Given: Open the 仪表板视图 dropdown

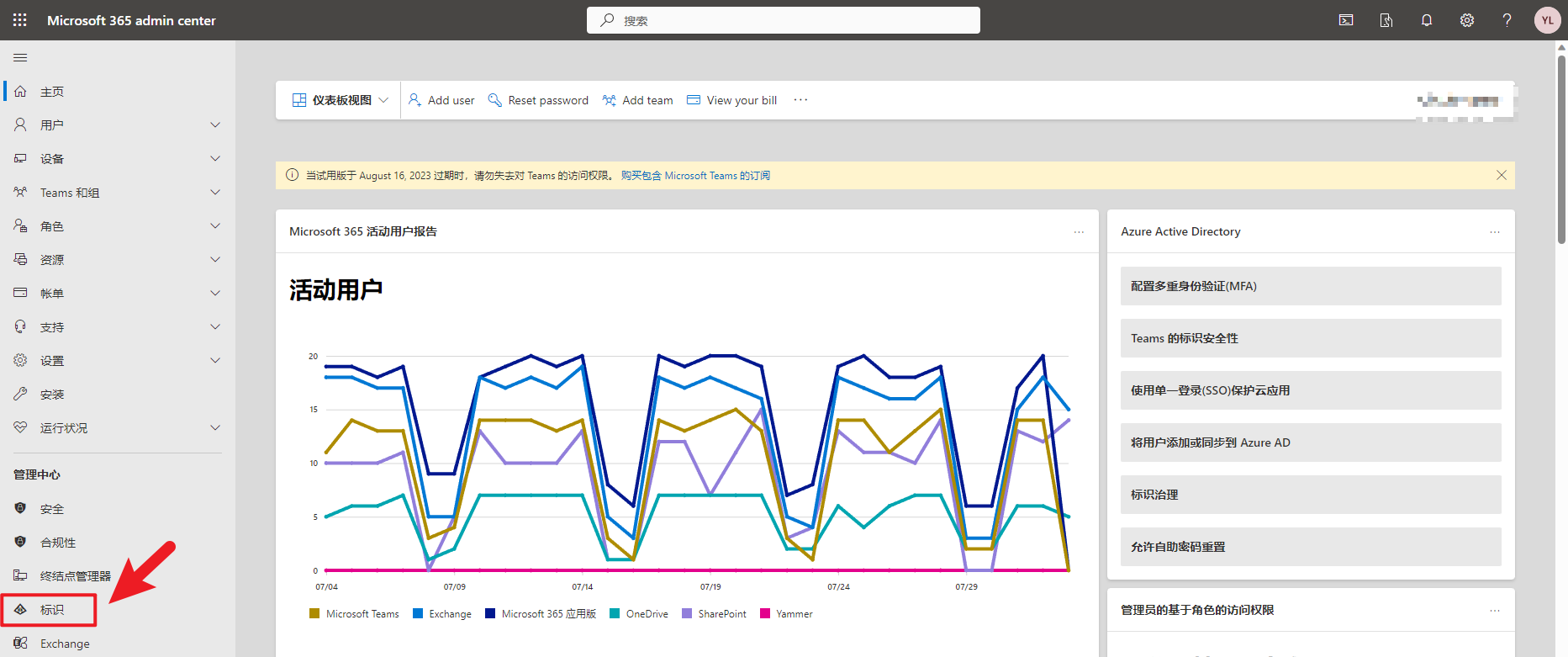Looking at the screenshot, I should pyautogui.click(x=341, y=100).
